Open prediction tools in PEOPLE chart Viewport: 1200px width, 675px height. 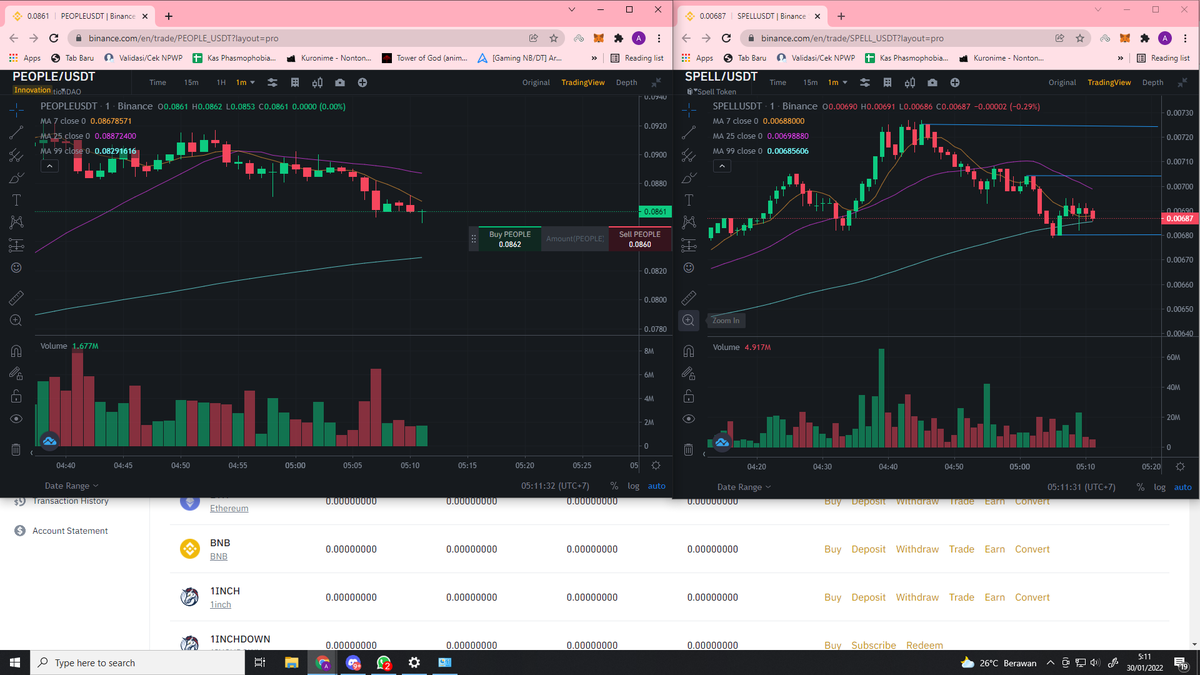tap(17, 246)
